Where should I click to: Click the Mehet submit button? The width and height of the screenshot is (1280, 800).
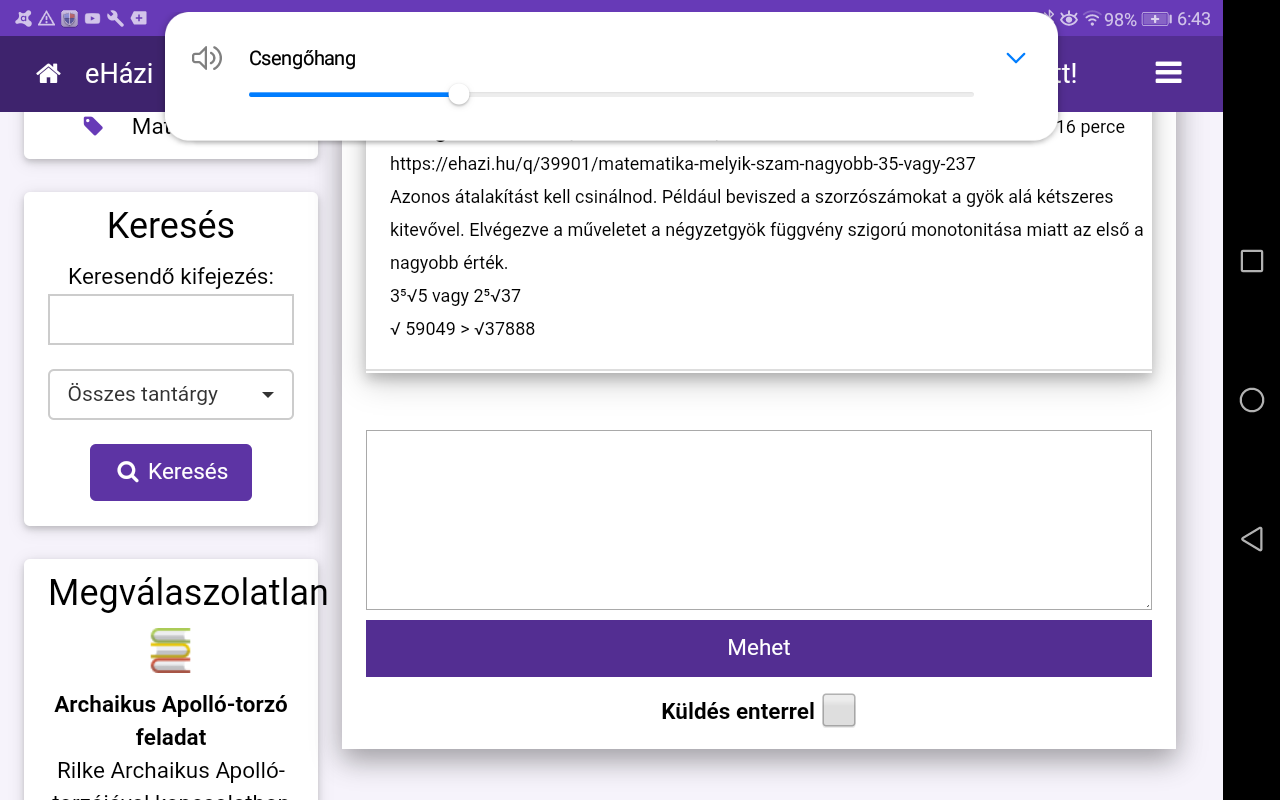[758, 648]
